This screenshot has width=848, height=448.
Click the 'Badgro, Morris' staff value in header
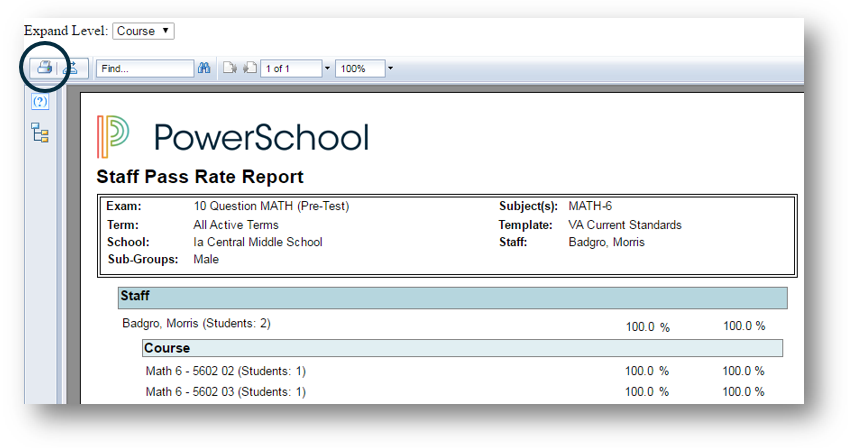coord(606,242)
